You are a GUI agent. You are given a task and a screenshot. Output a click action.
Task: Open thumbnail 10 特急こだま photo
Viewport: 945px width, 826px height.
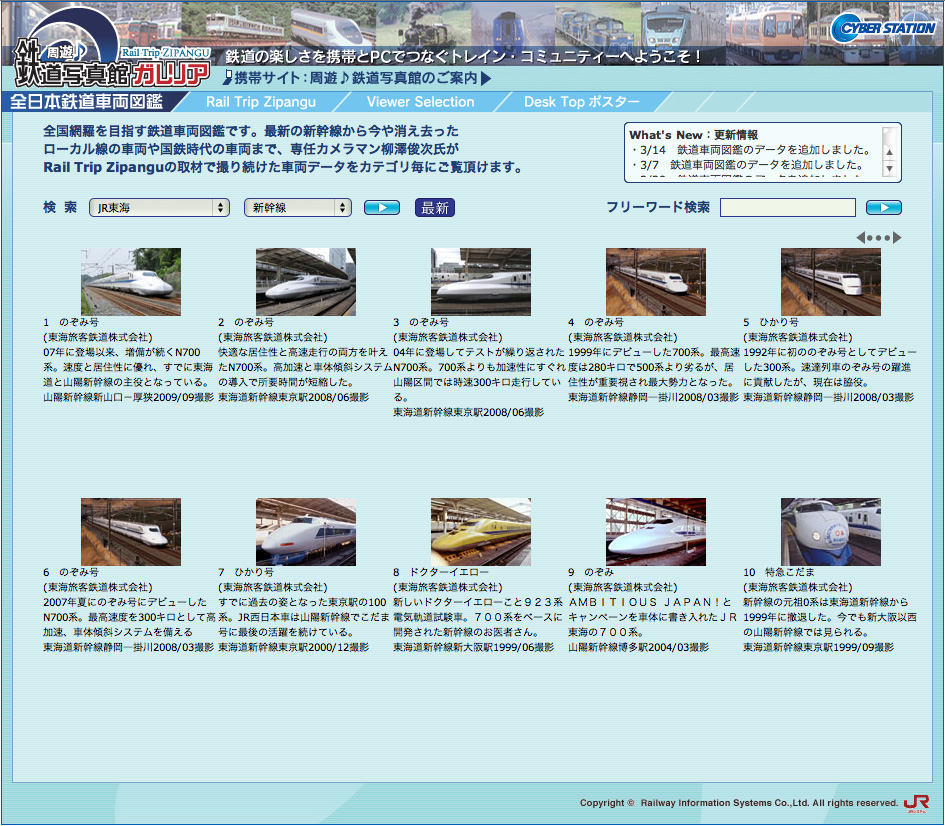pos(830,532)
